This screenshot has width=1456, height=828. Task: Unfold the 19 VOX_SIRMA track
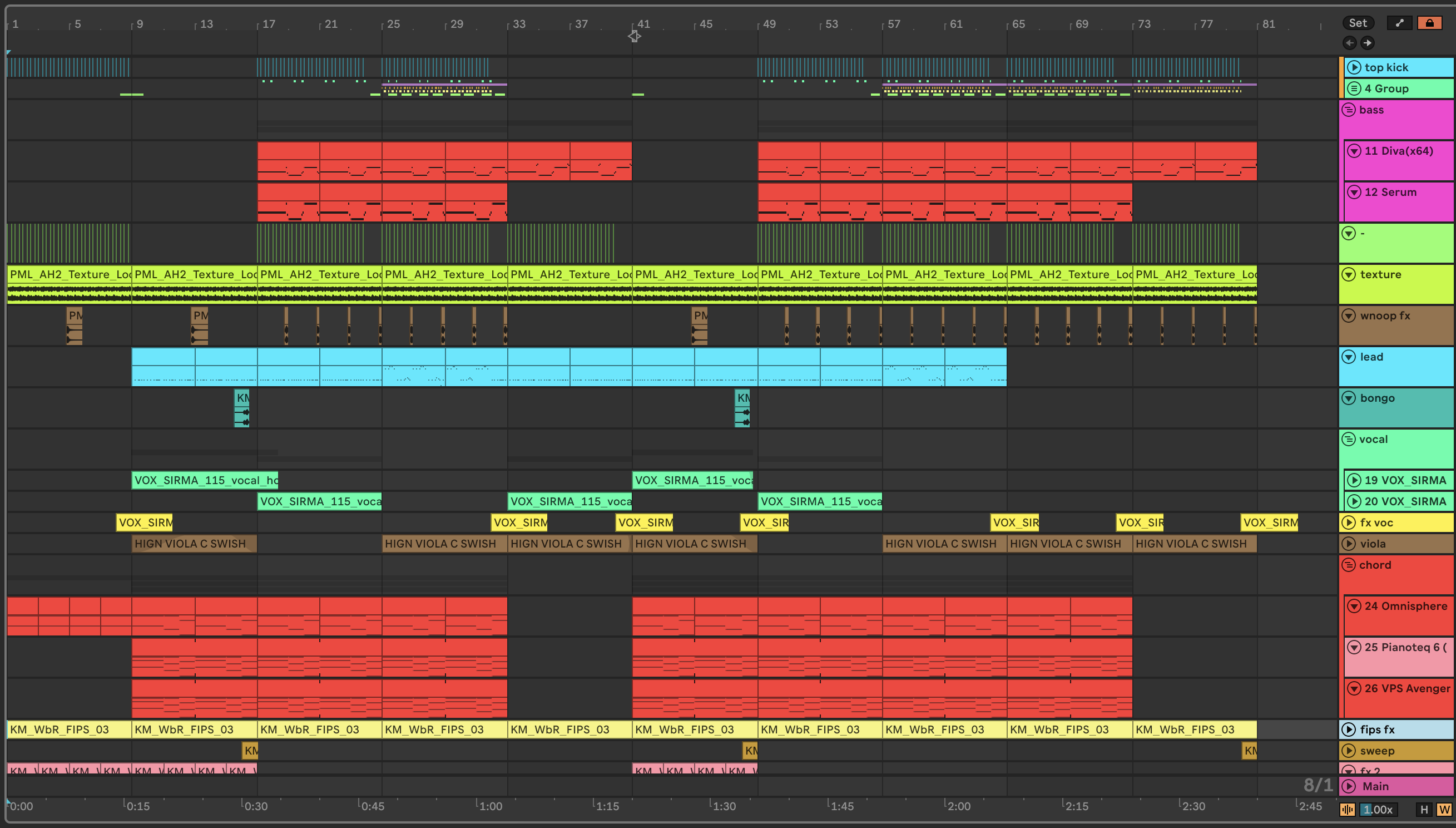coord(1354,481)
